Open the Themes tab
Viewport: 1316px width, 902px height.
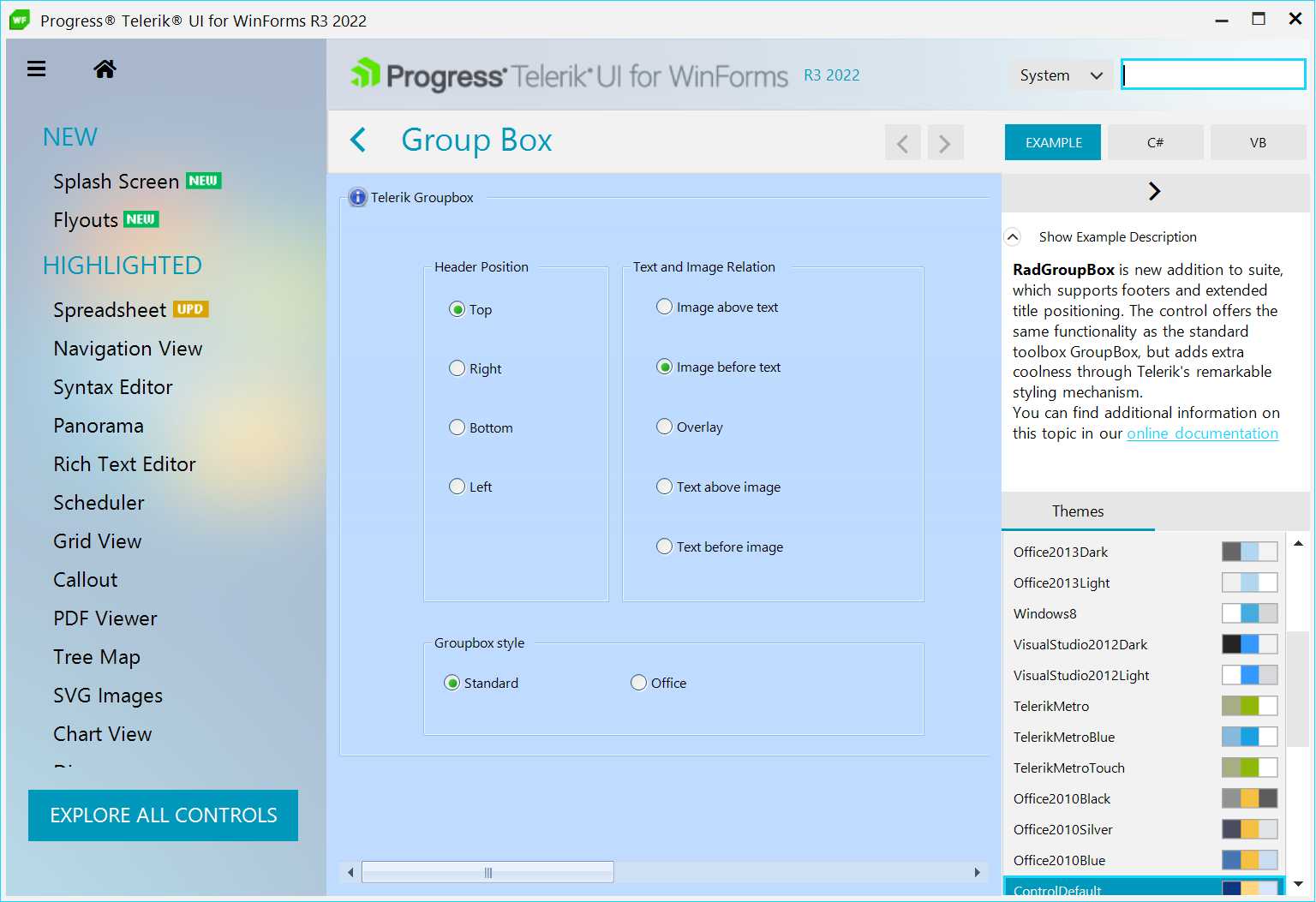click(x=1078, y=511)
